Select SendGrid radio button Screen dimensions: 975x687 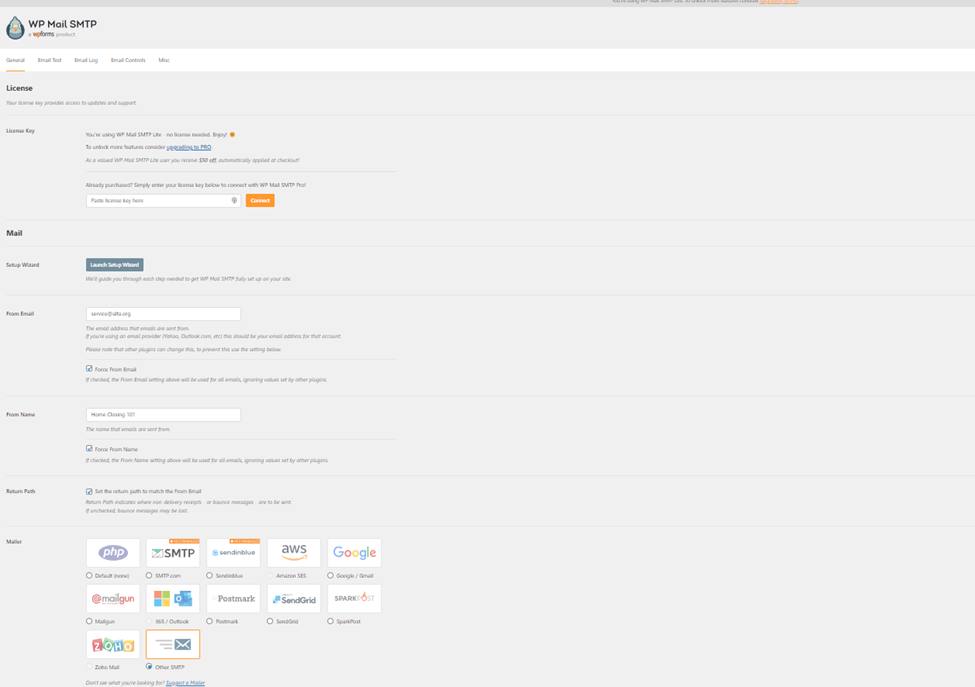[x=270, y=620]
